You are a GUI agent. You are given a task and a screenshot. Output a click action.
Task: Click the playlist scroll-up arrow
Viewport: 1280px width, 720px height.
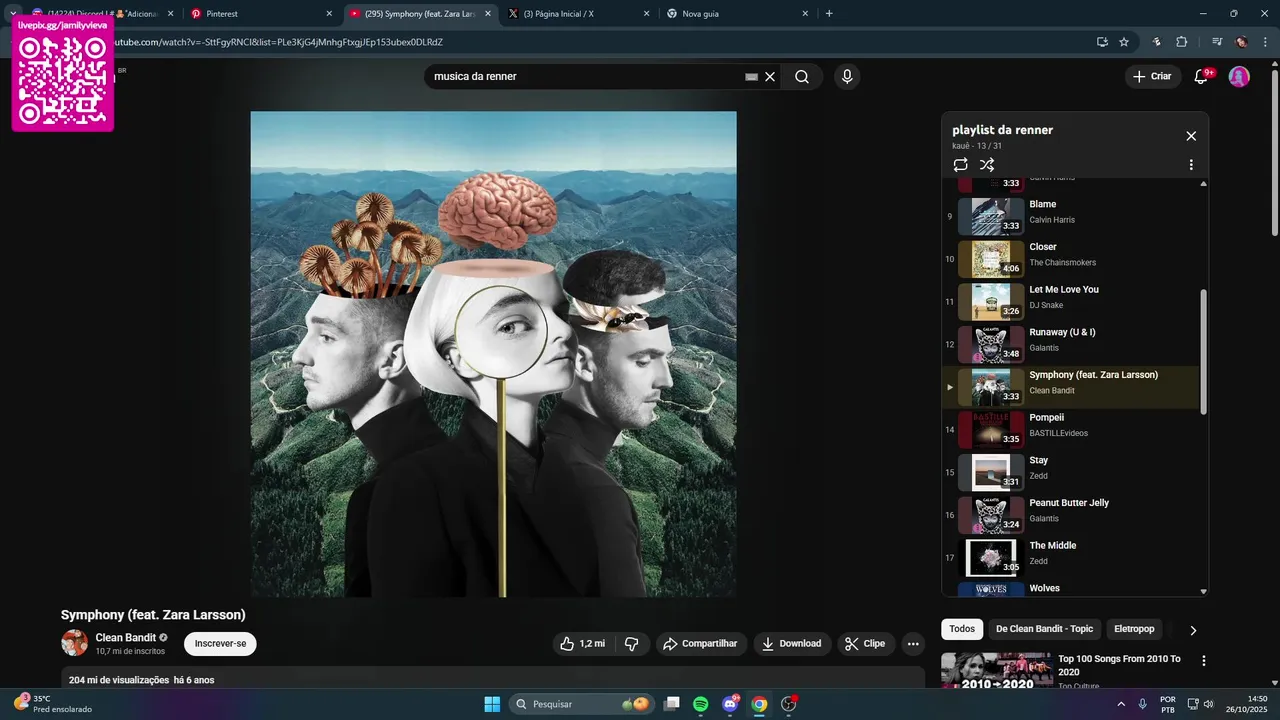coord(1203,184)
